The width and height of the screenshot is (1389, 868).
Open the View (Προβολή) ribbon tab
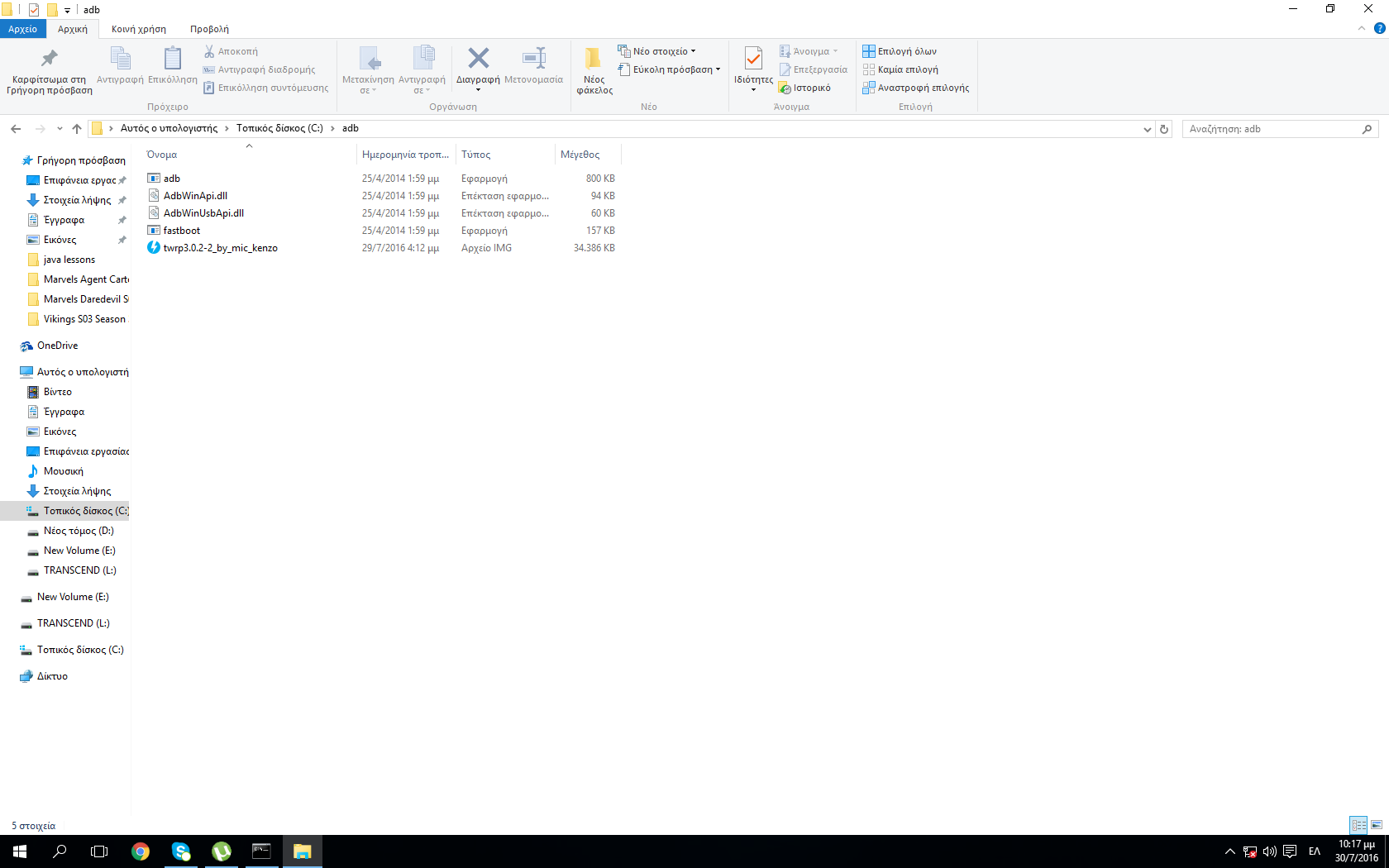coord(209,29)
